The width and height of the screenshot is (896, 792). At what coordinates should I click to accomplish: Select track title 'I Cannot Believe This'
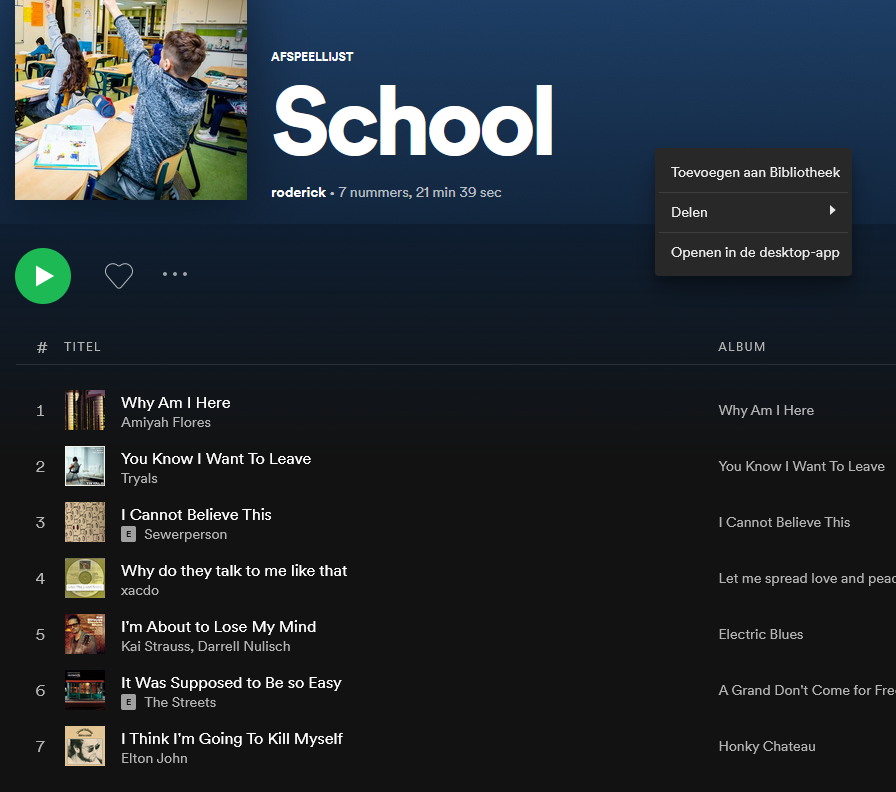[196, 515]
